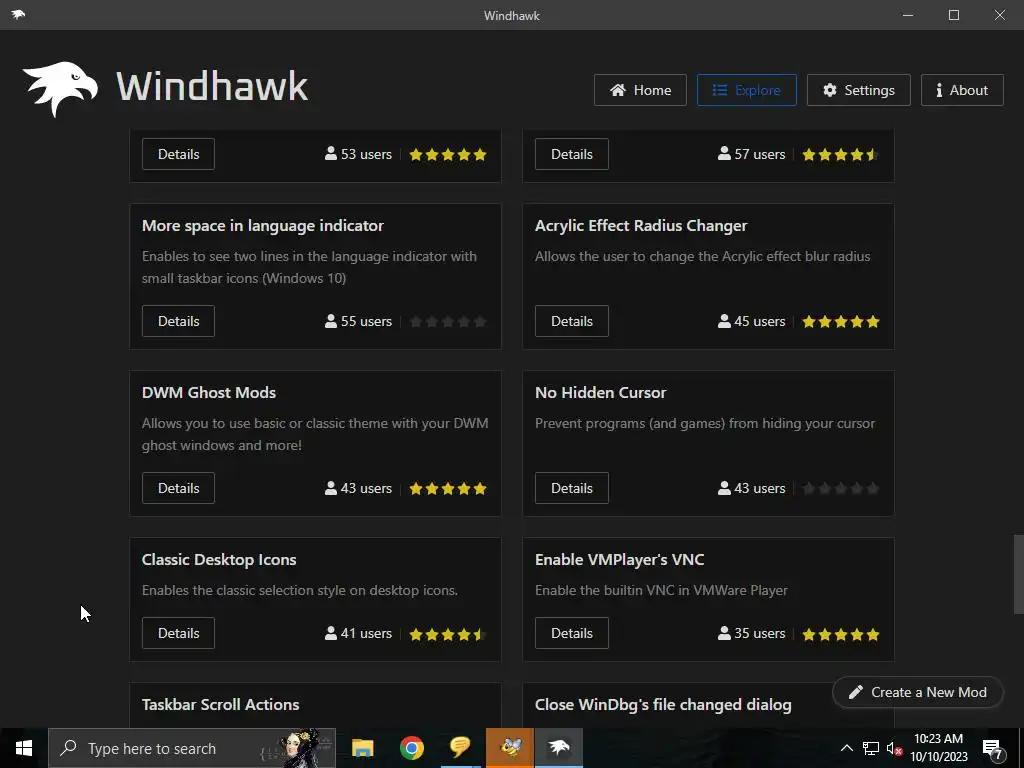The image size is (1024, 768).
Task: Click empty star rating of More space mod
Action: tap(448, 322)
